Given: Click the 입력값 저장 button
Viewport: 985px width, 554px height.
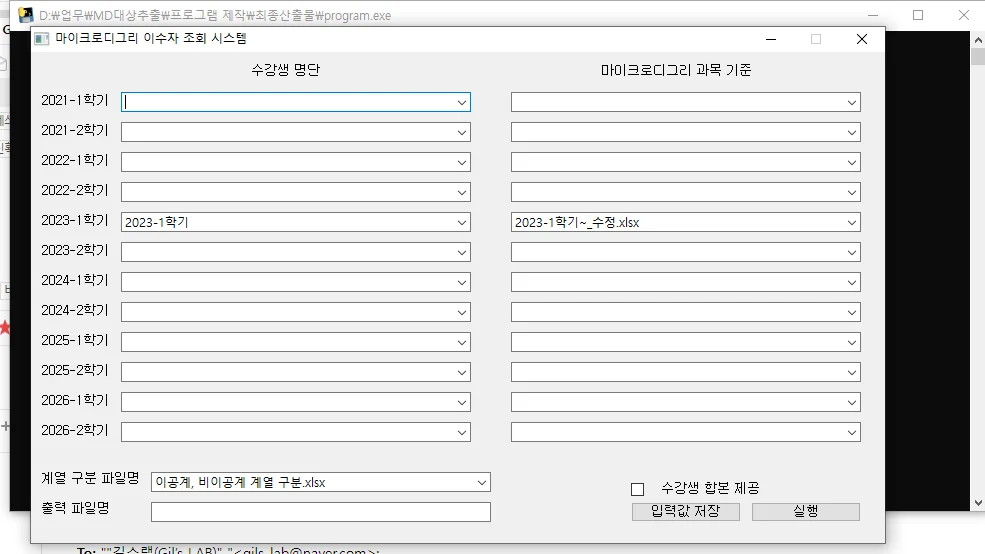Looking at the screenshot, I should click(686, 511).
